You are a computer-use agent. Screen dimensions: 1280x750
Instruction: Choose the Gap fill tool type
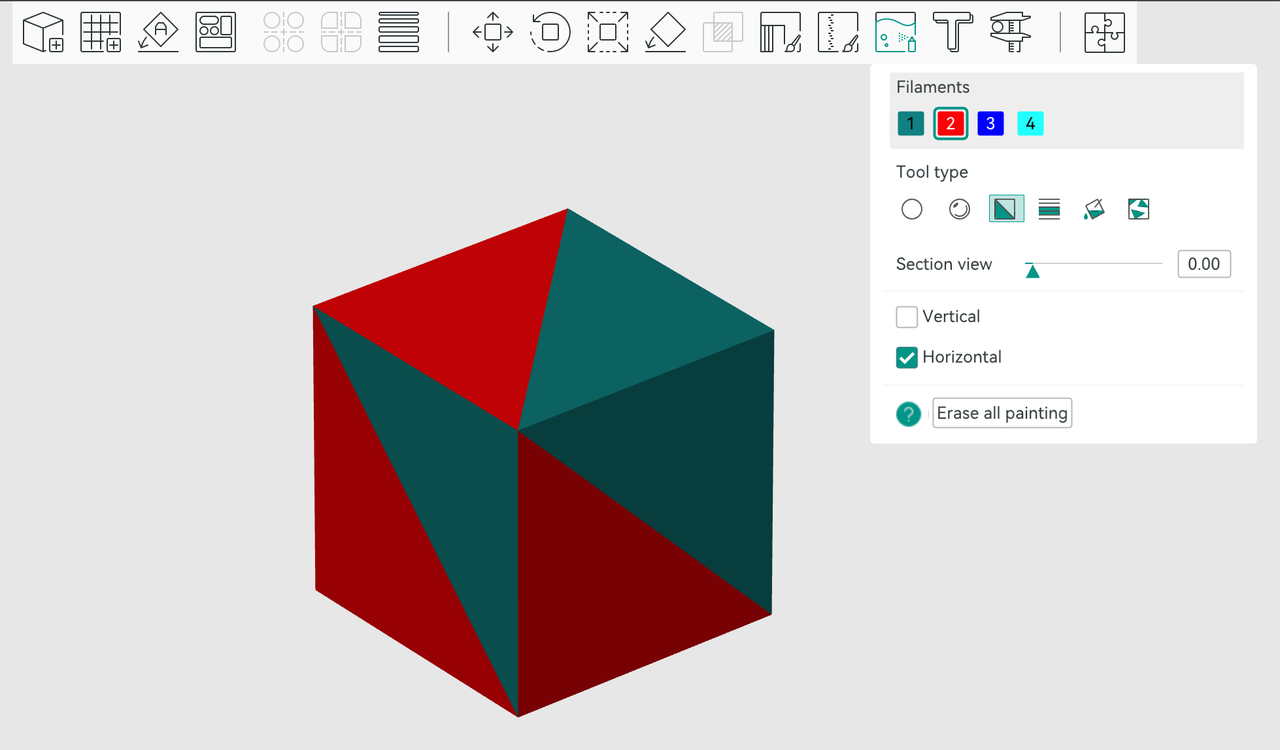(1138, 209)
